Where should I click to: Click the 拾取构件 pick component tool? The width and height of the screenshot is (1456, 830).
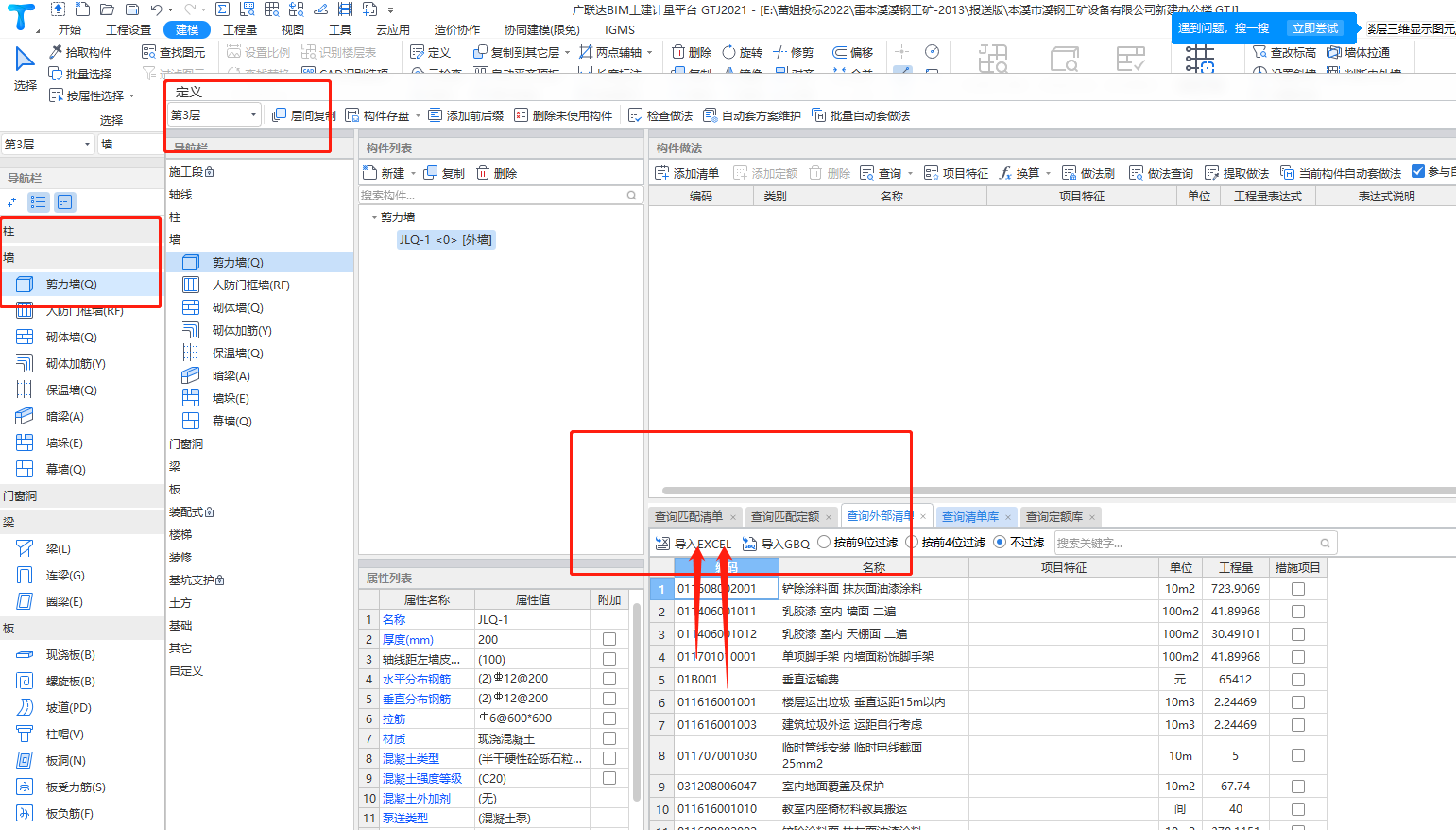pyautogui.click(x=80, y=52)
